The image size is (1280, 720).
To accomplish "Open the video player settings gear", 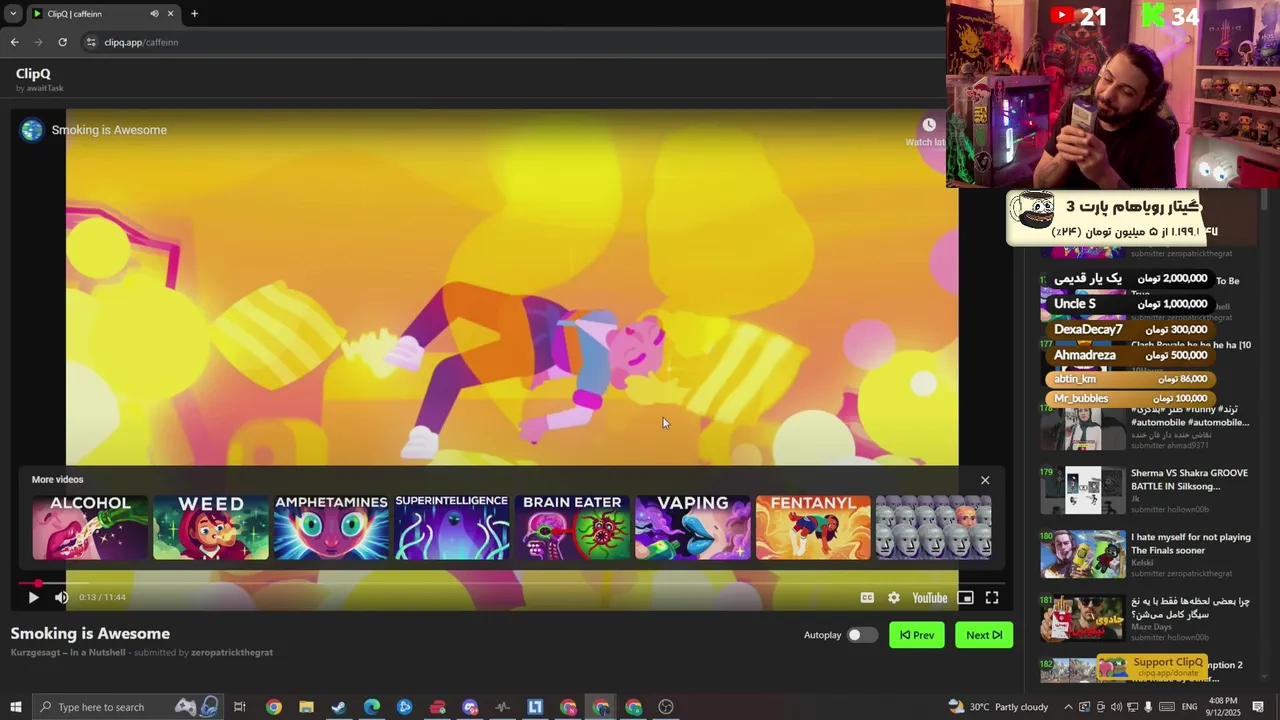I will coord(894,598).
